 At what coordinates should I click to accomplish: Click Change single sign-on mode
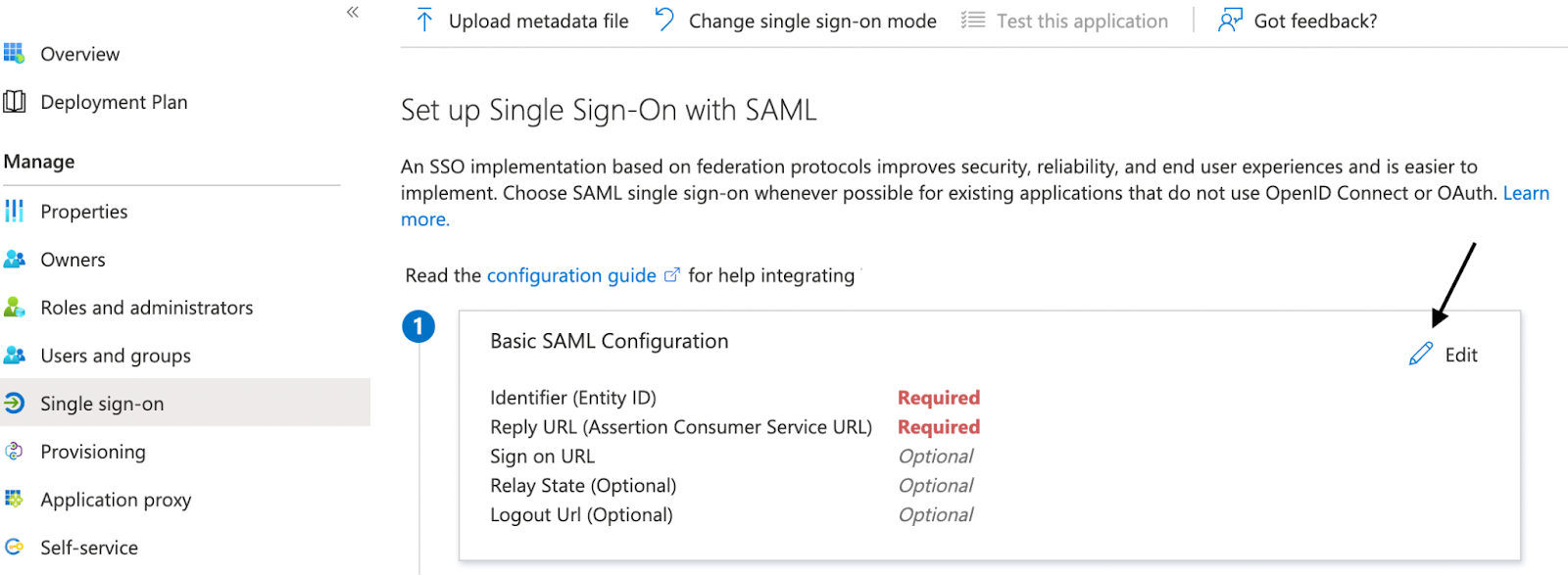tap(796, 21)
